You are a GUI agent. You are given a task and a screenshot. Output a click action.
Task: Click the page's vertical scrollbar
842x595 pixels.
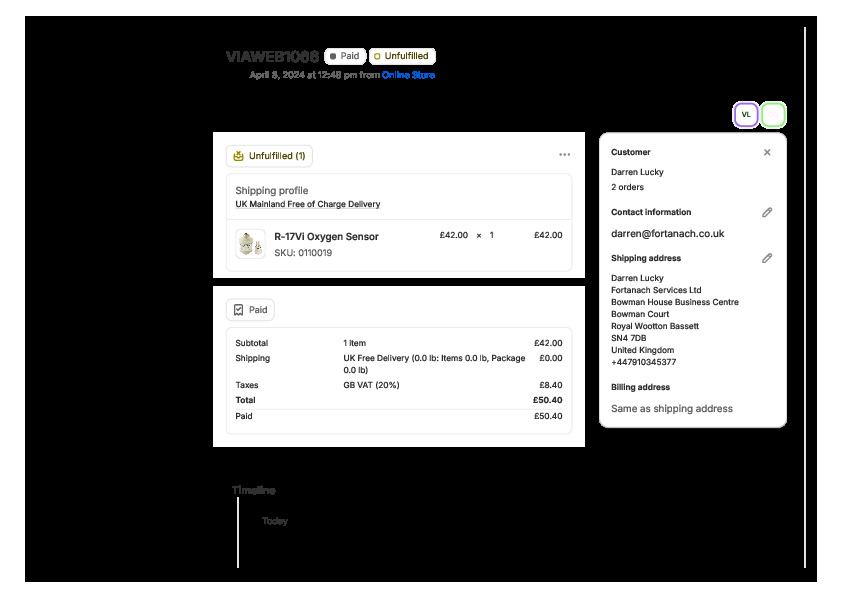[x=805, y=300]
